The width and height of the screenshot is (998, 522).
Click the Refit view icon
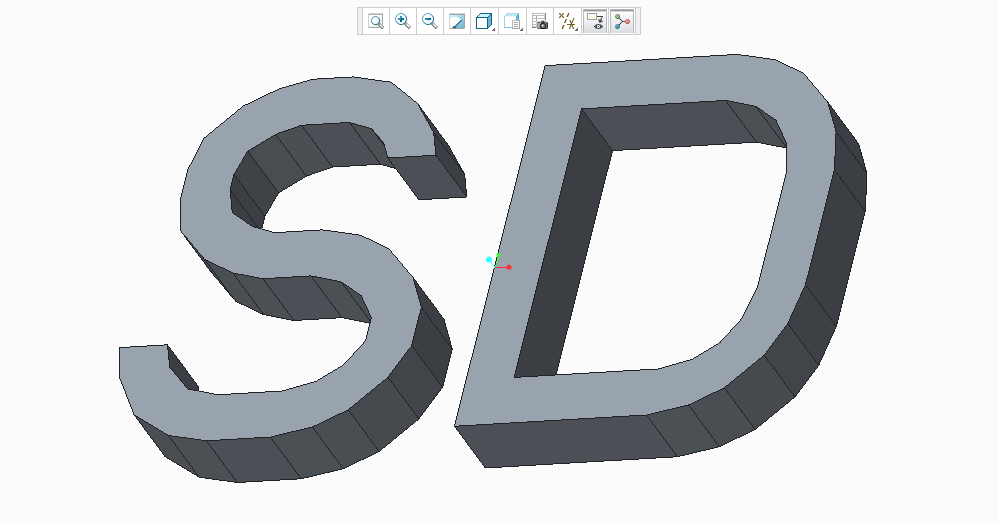pyautogui.click(x=376, y=21)
